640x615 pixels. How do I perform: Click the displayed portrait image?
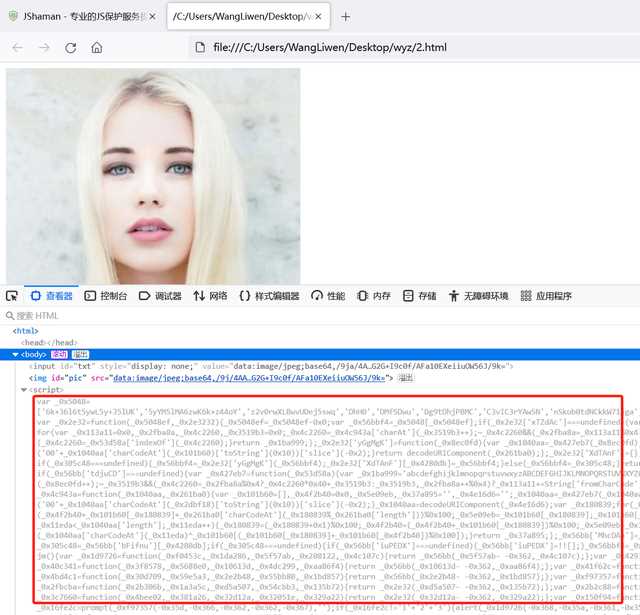[x=153, y=176]
